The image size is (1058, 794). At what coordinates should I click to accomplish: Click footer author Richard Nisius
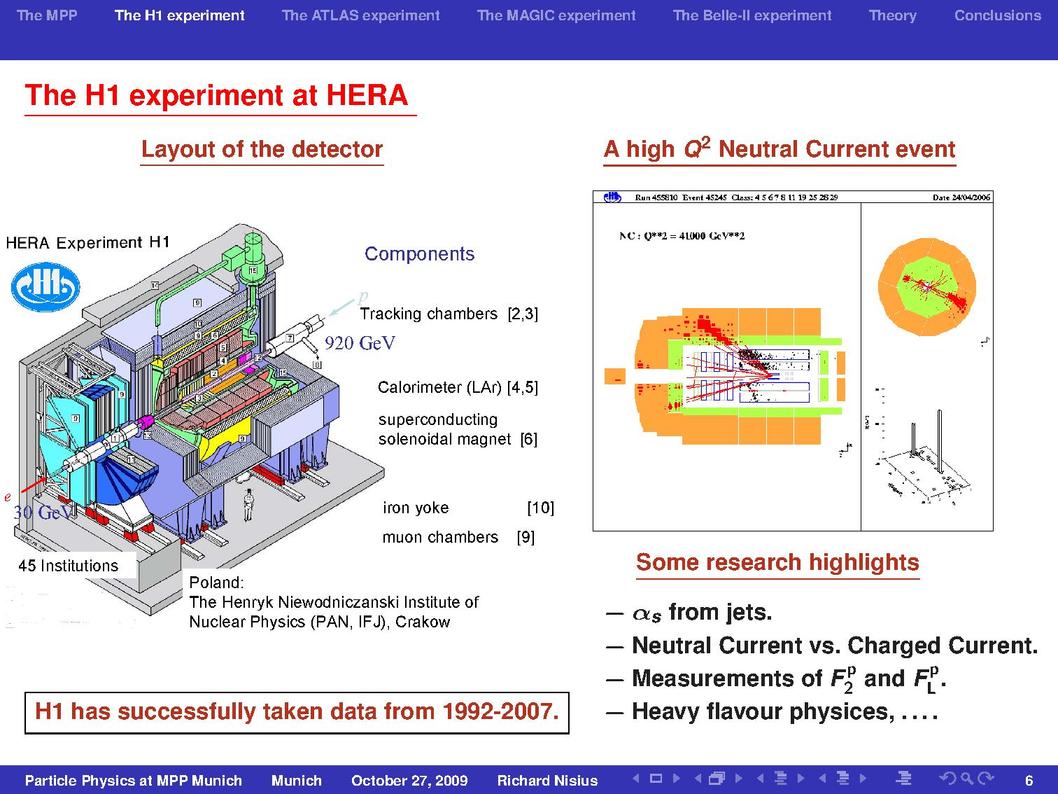click(547, 781)
